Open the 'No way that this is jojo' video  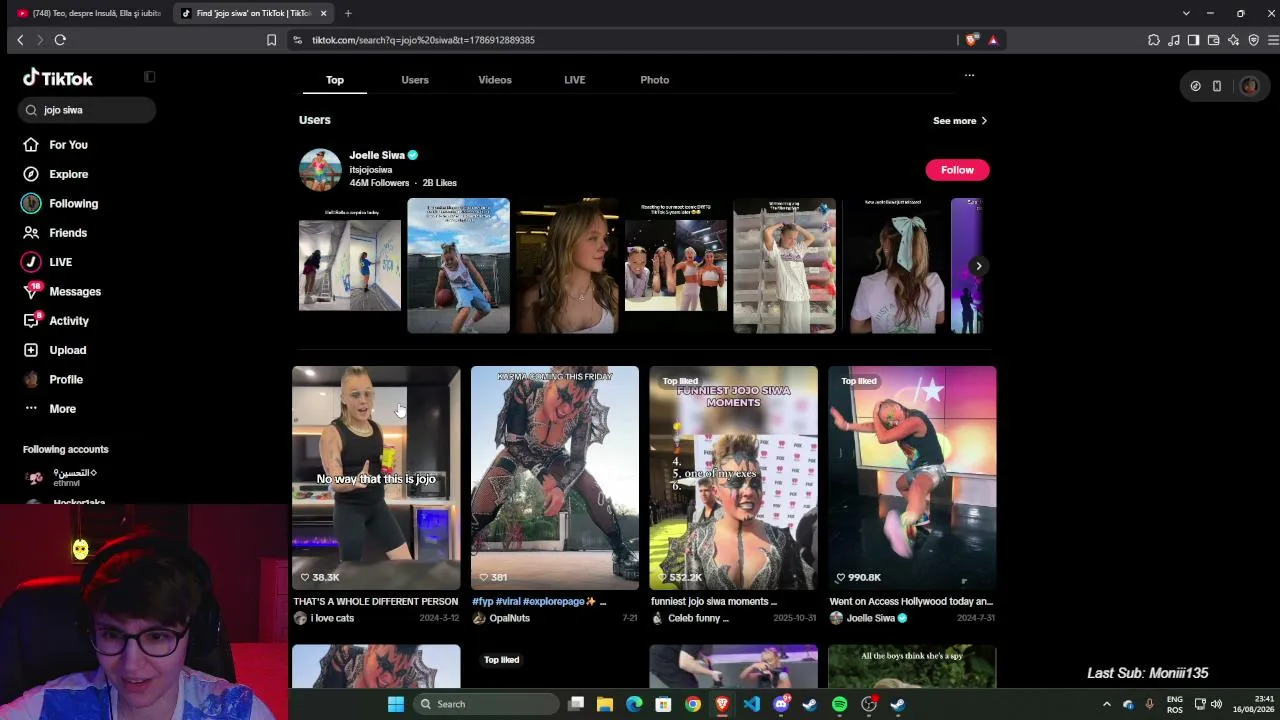pos(376,478)
